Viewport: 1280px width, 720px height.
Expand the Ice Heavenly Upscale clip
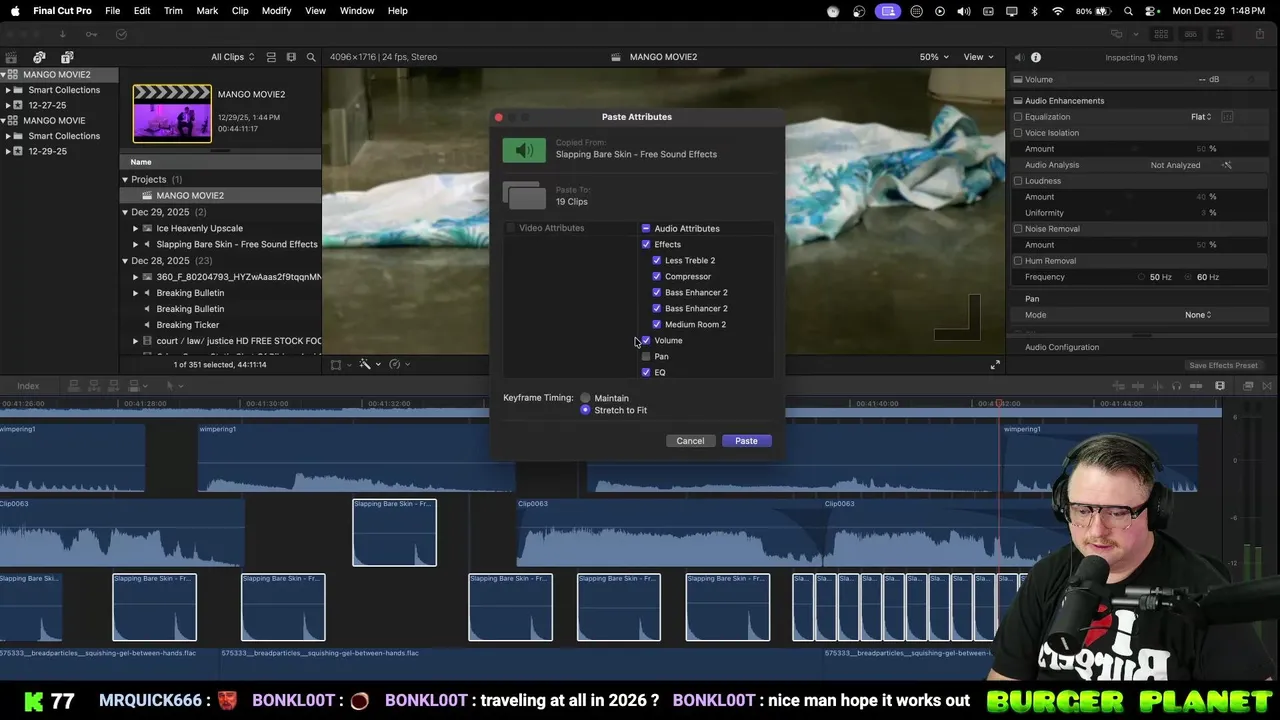pos(135,228)
